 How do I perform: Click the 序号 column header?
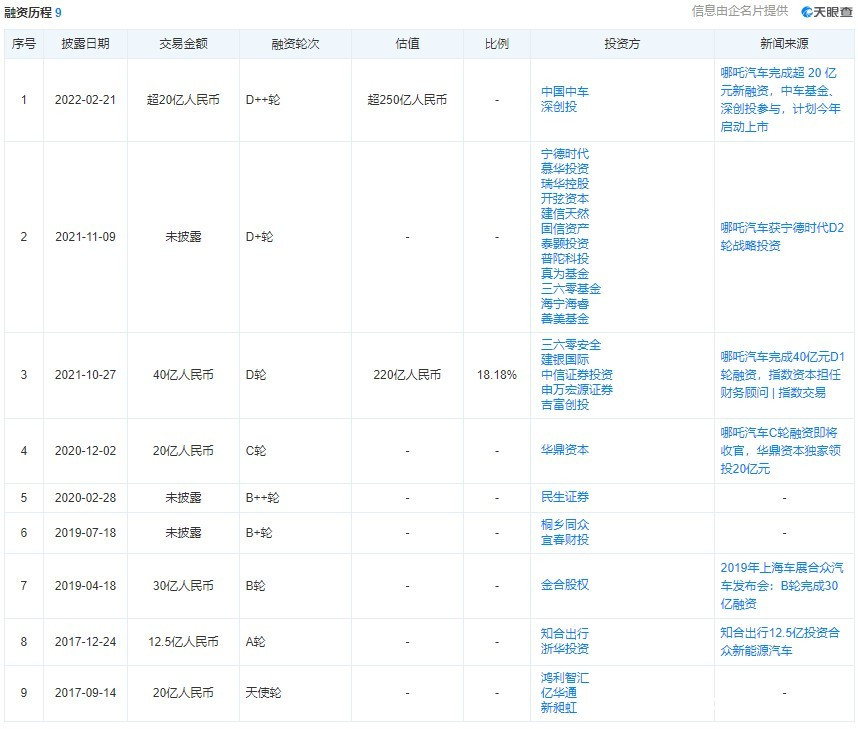click(24, 44)
